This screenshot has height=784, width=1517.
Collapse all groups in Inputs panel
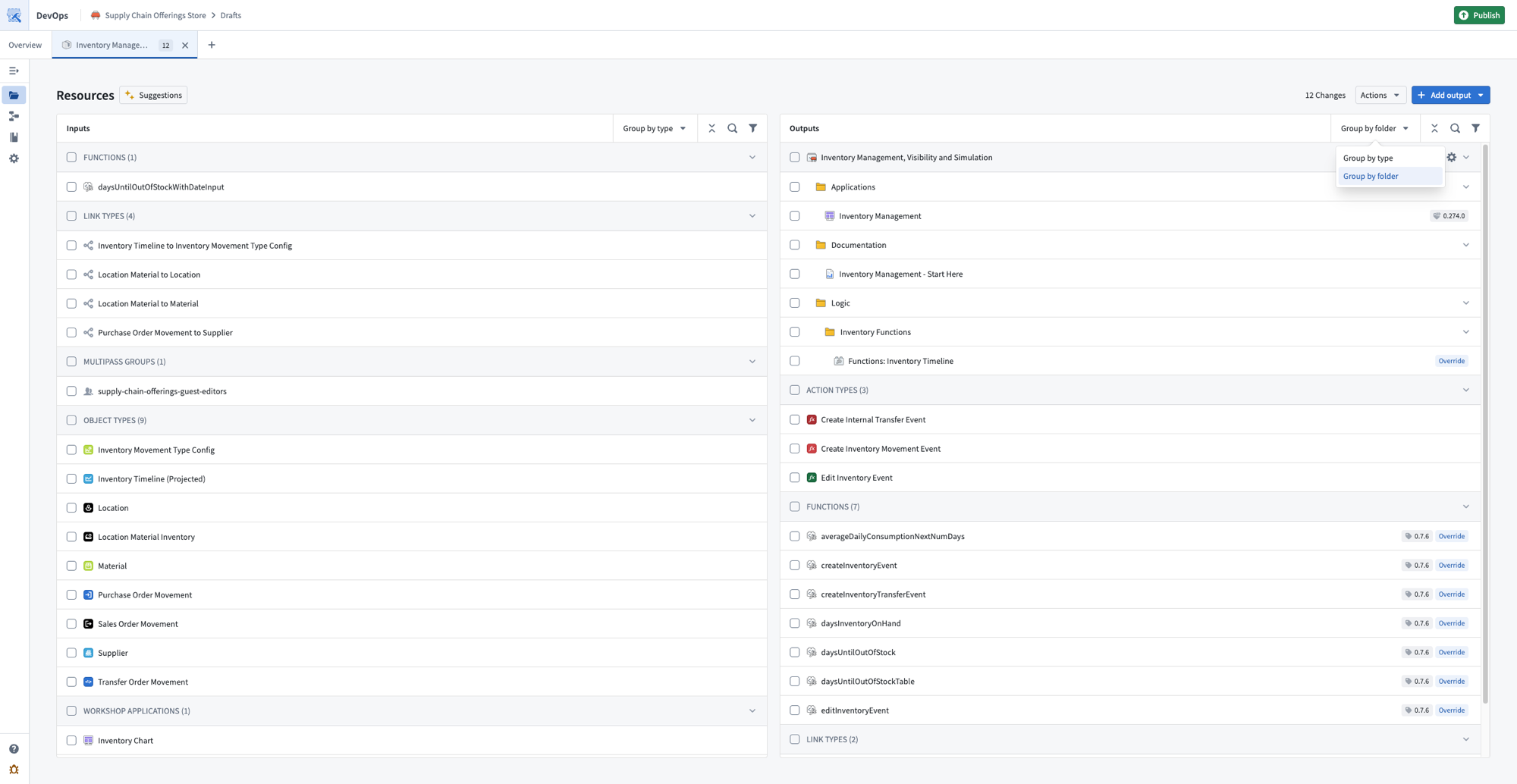[x=711, y=128]
